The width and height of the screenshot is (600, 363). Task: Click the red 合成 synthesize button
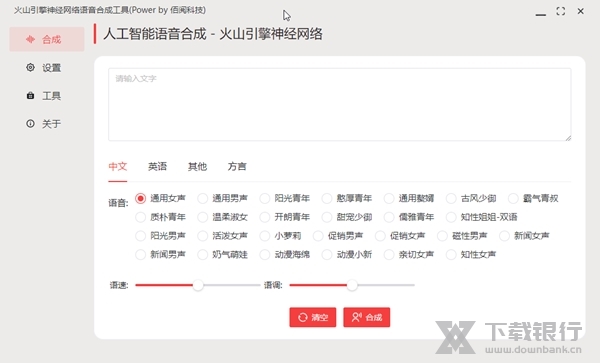(367, 317)
